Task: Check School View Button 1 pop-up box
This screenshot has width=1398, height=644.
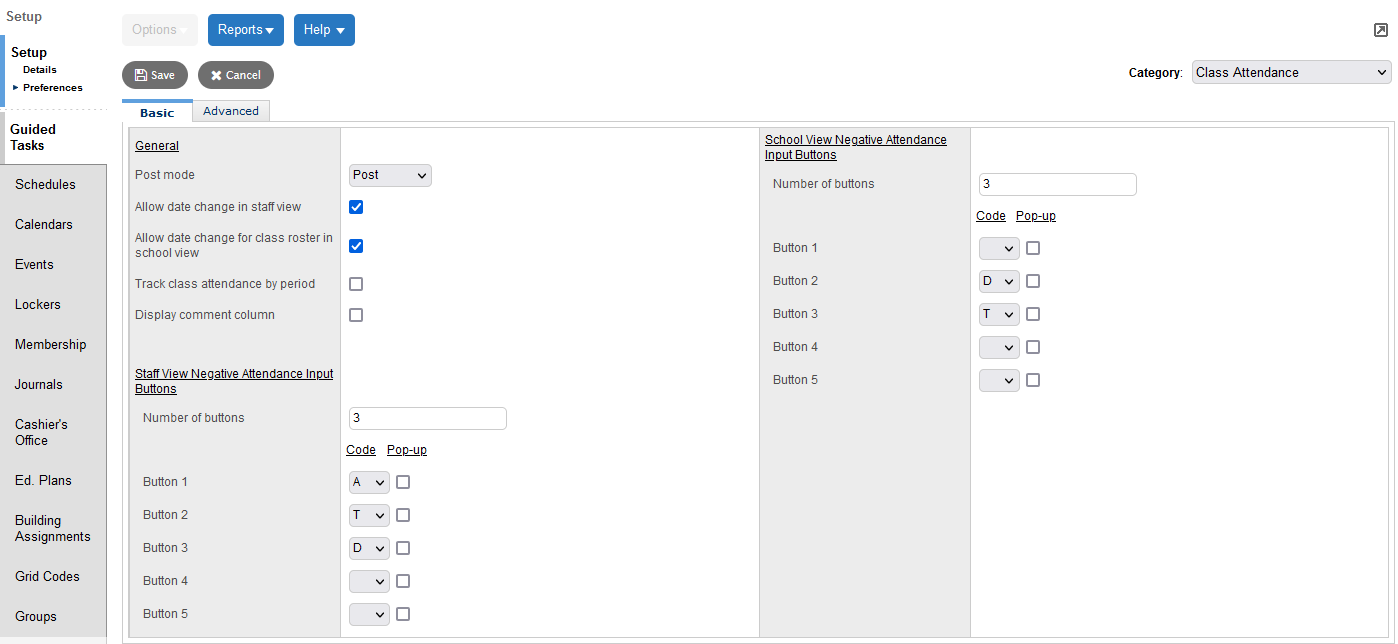Action: [1033, 248]
